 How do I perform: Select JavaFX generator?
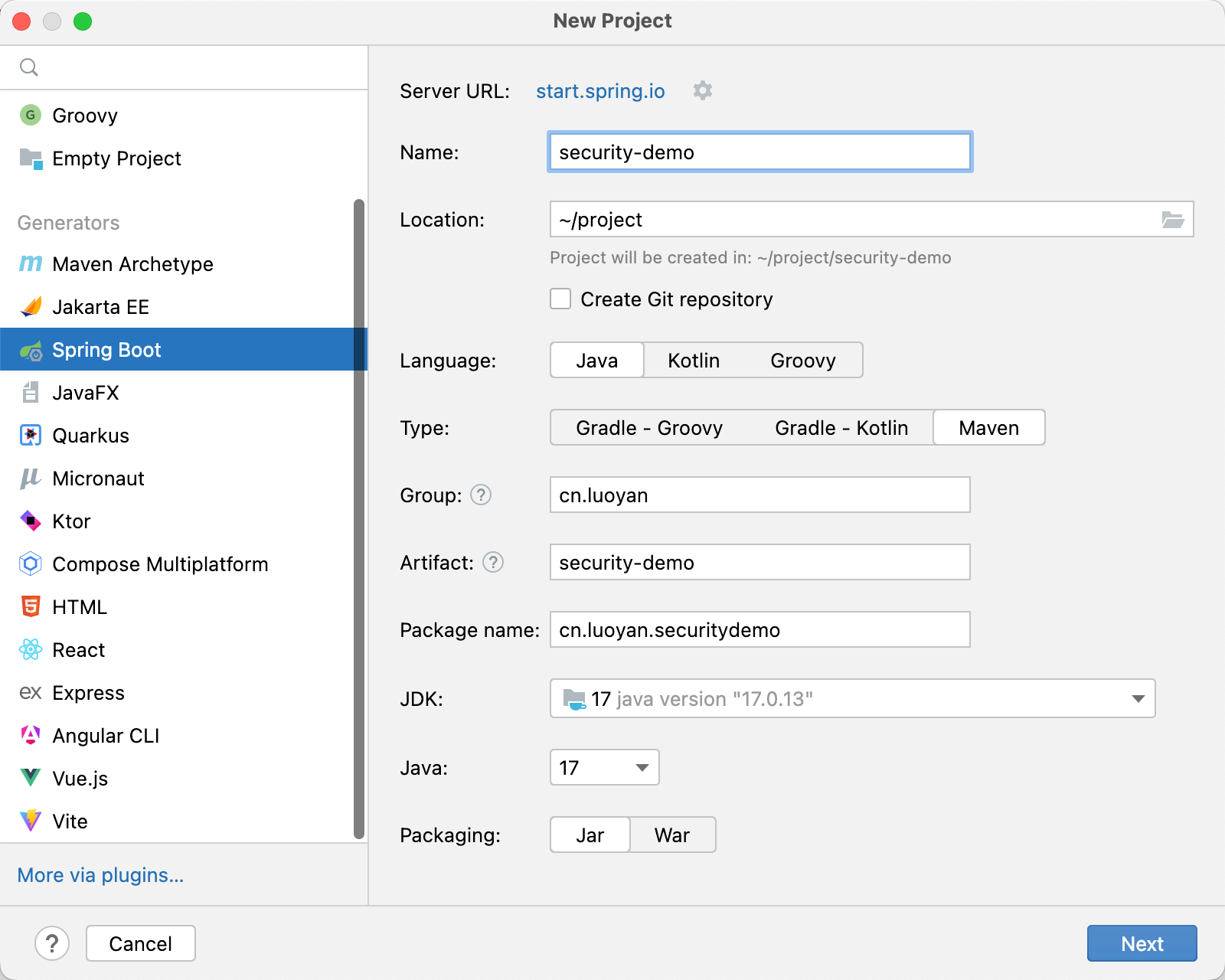pyautogui.click(x=184, y=393)
